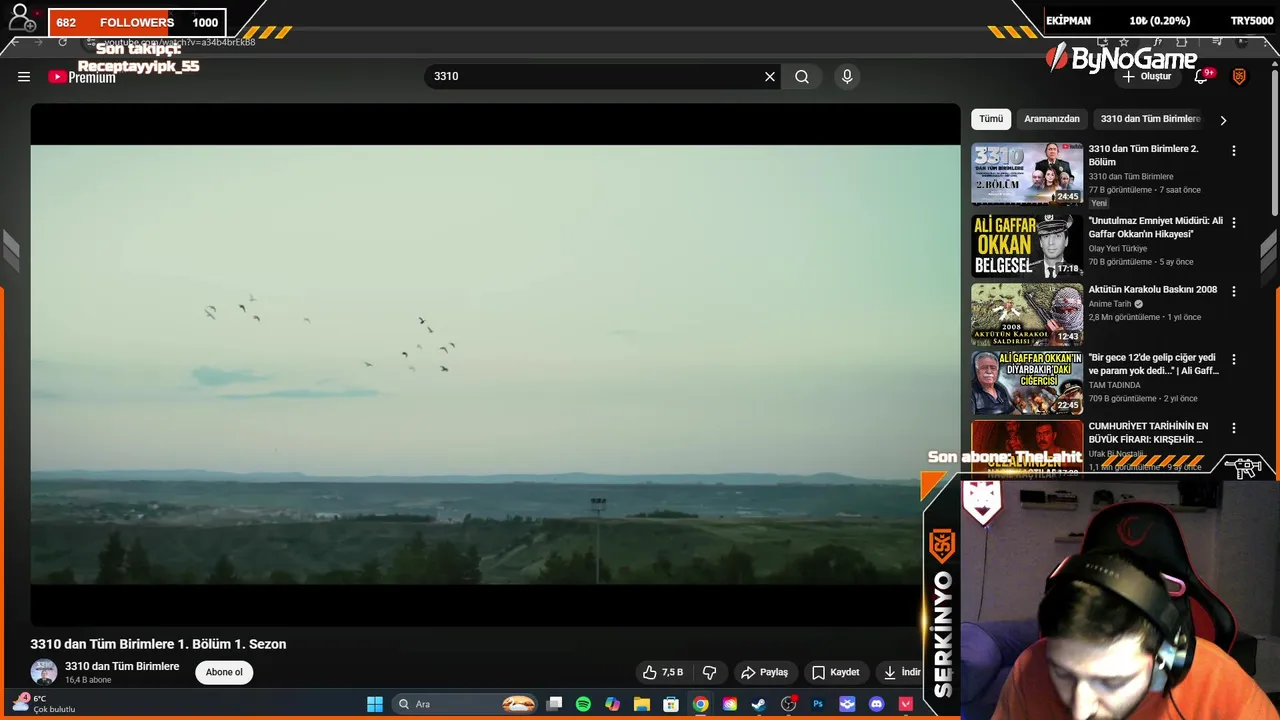
Task: Open Discord from the taskbar
Action: click(x=877, y=704)
